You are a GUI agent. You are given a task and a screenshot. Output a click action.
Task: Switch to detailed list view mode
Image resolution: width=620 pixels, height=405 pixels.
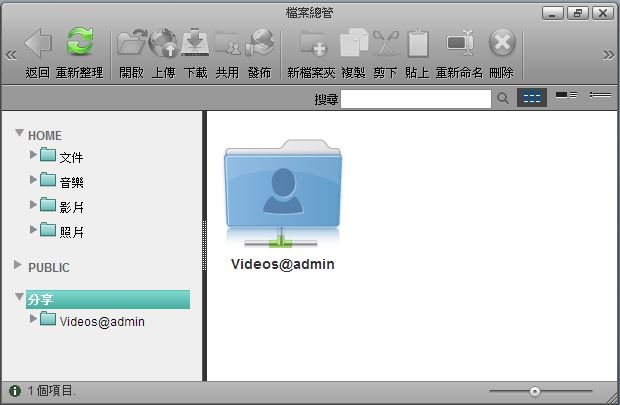600,96
